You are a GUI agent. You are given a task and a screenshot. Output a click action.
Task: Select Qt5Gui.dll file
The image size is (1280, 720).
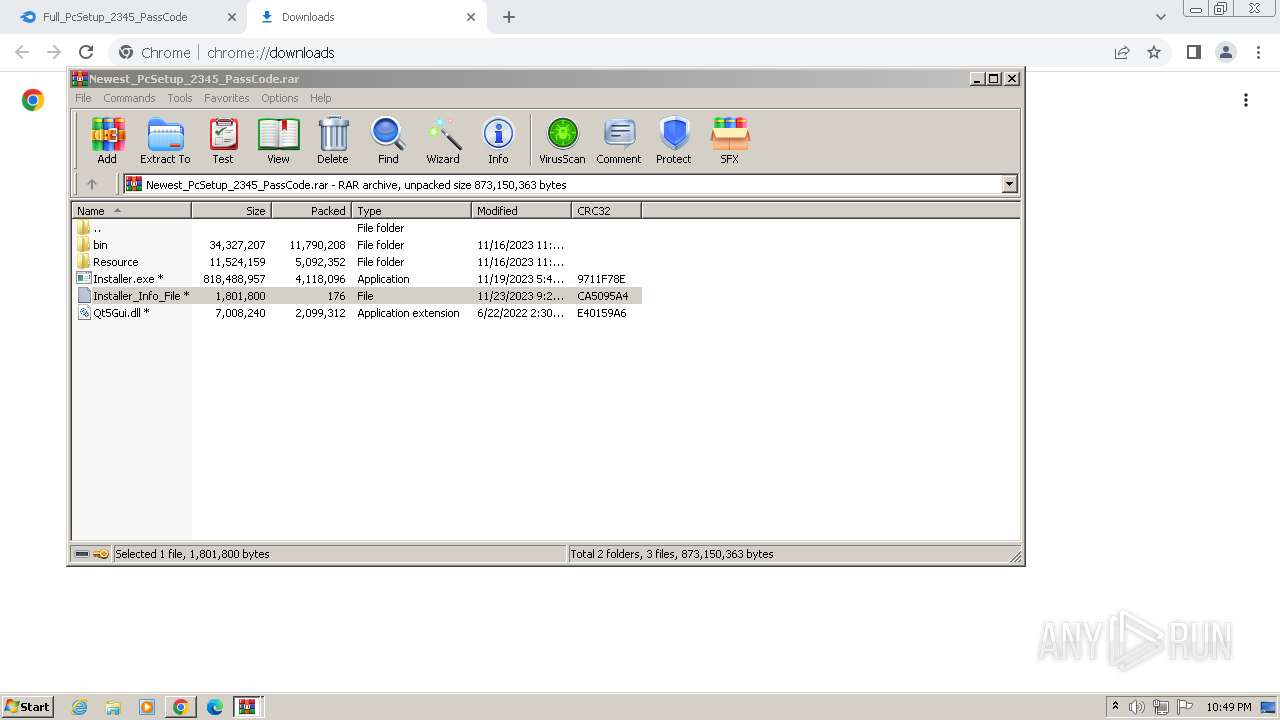356,313
